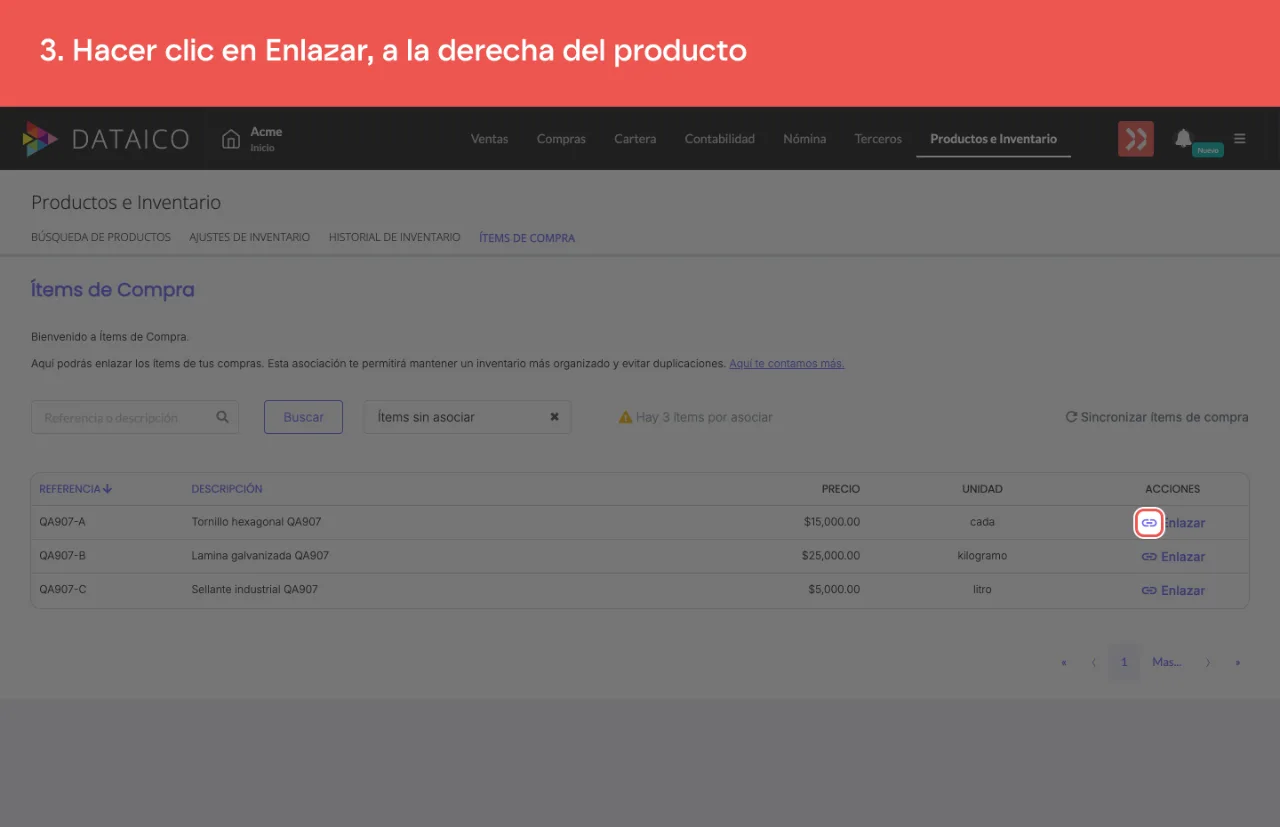Click reference cell QA907-C
The height and width of the screenshot is (827, 1280).
(x=63, y=590)
